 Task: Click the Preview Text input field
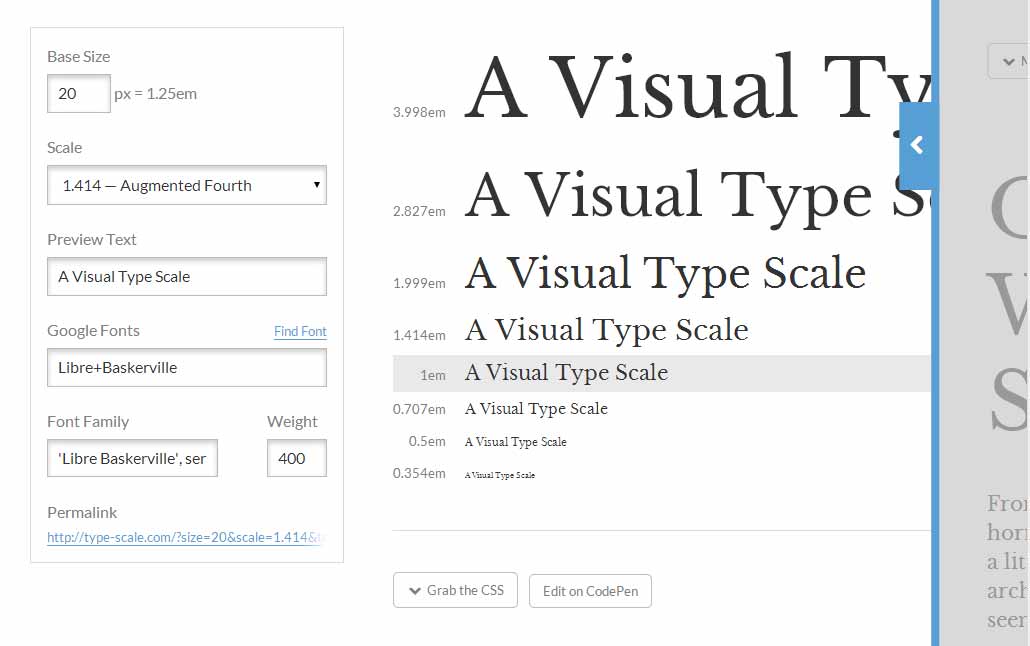[187, 276]
